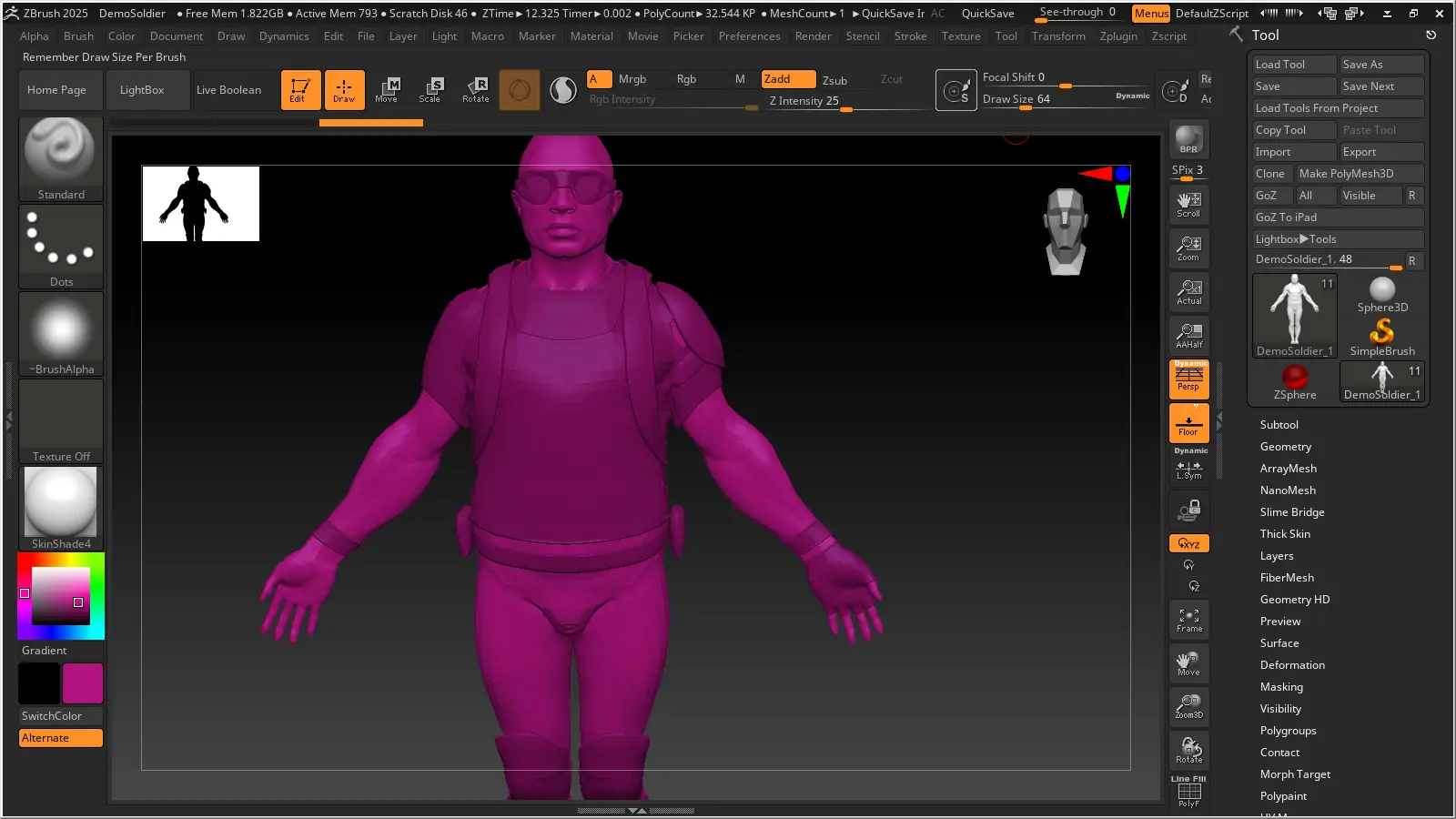Click the Actual size icon
Image resolution: width=1456 pixels, height=819 pixels.
pyautogui.click(x=1188, y=292)
